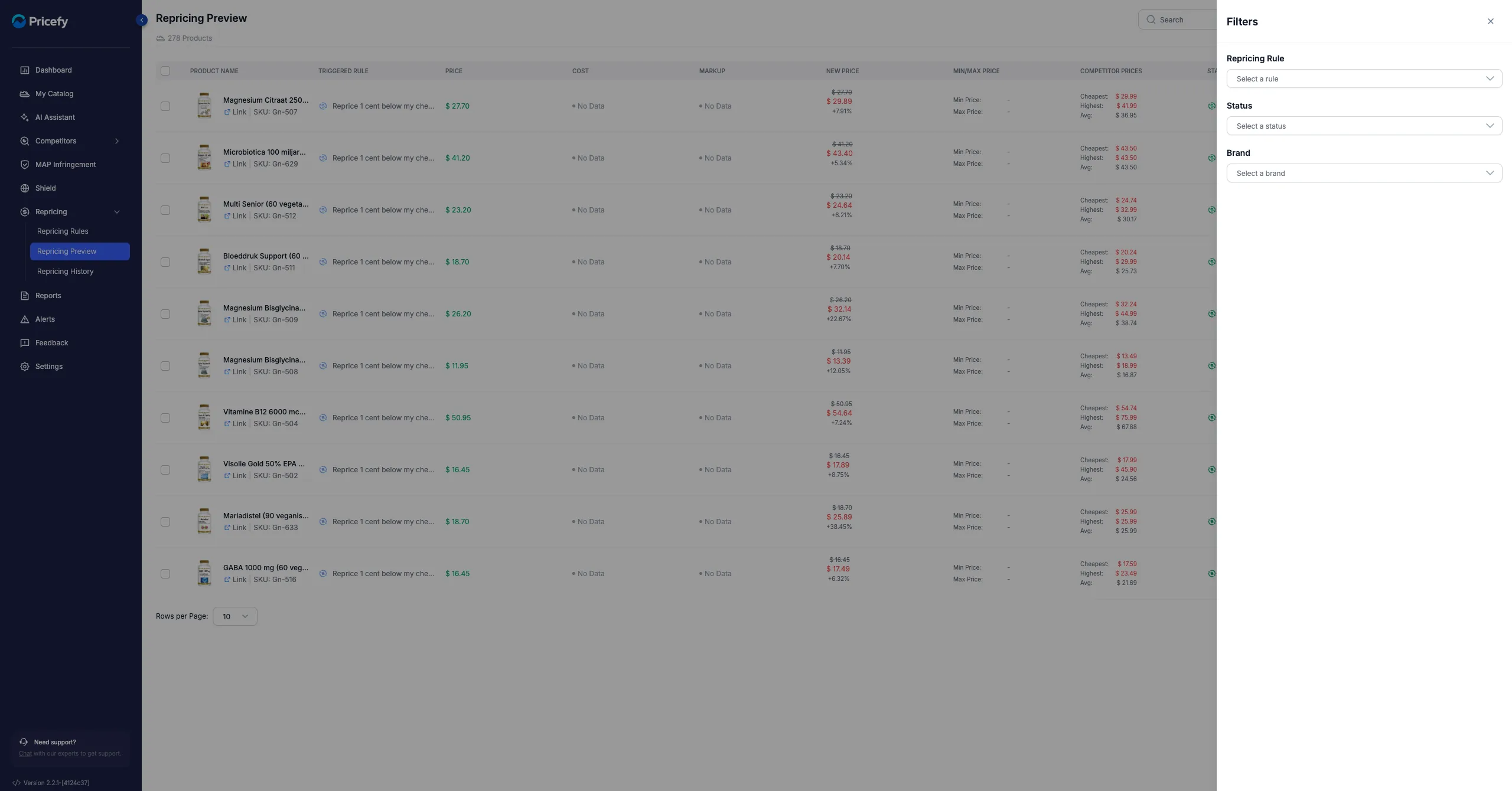Click the Mariadistel product thumbnail
Viewport: 1512px width, 791px height.
tap(204, 521)
